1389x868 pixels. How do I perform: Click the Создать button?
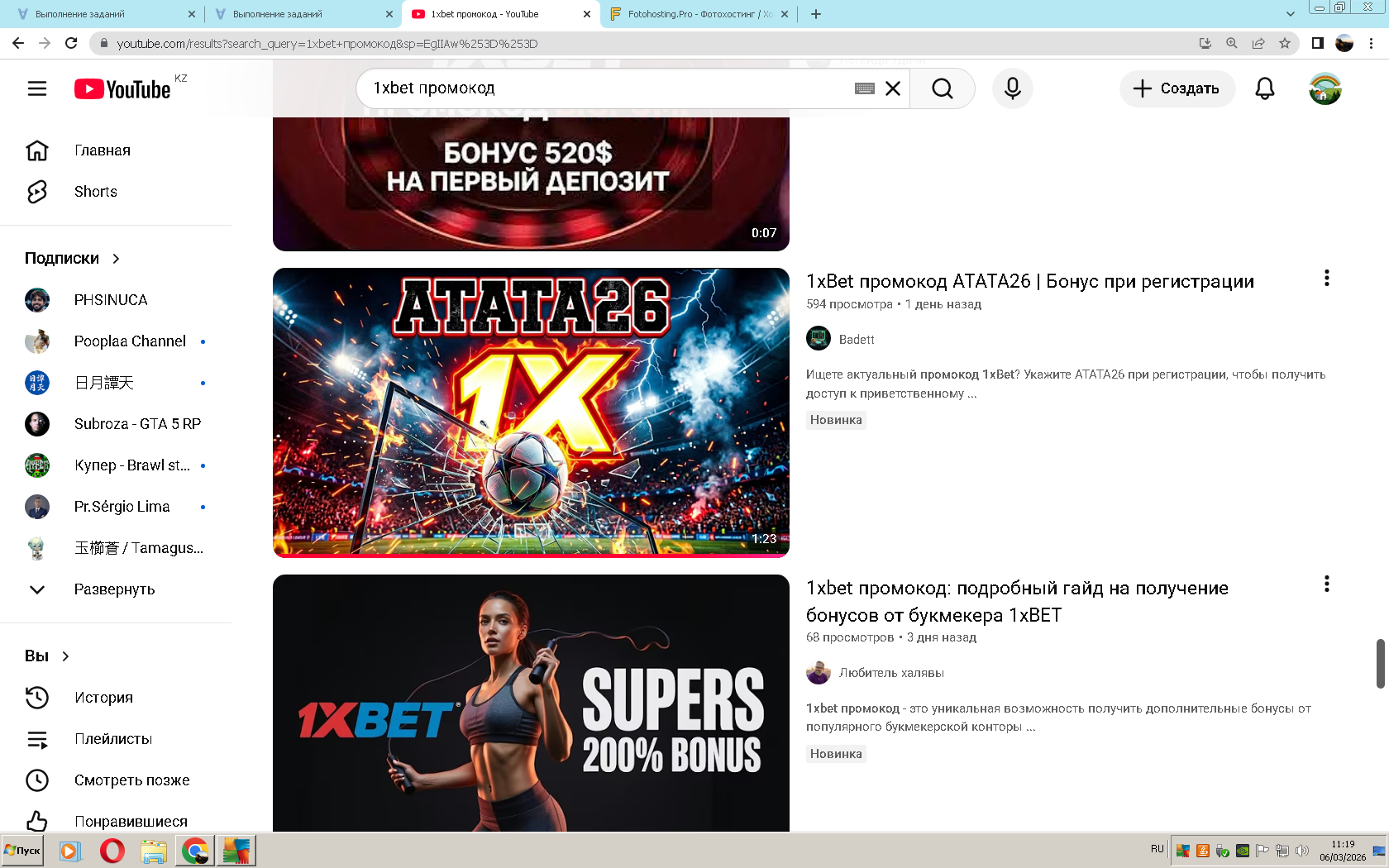[x=1177, y=88]
